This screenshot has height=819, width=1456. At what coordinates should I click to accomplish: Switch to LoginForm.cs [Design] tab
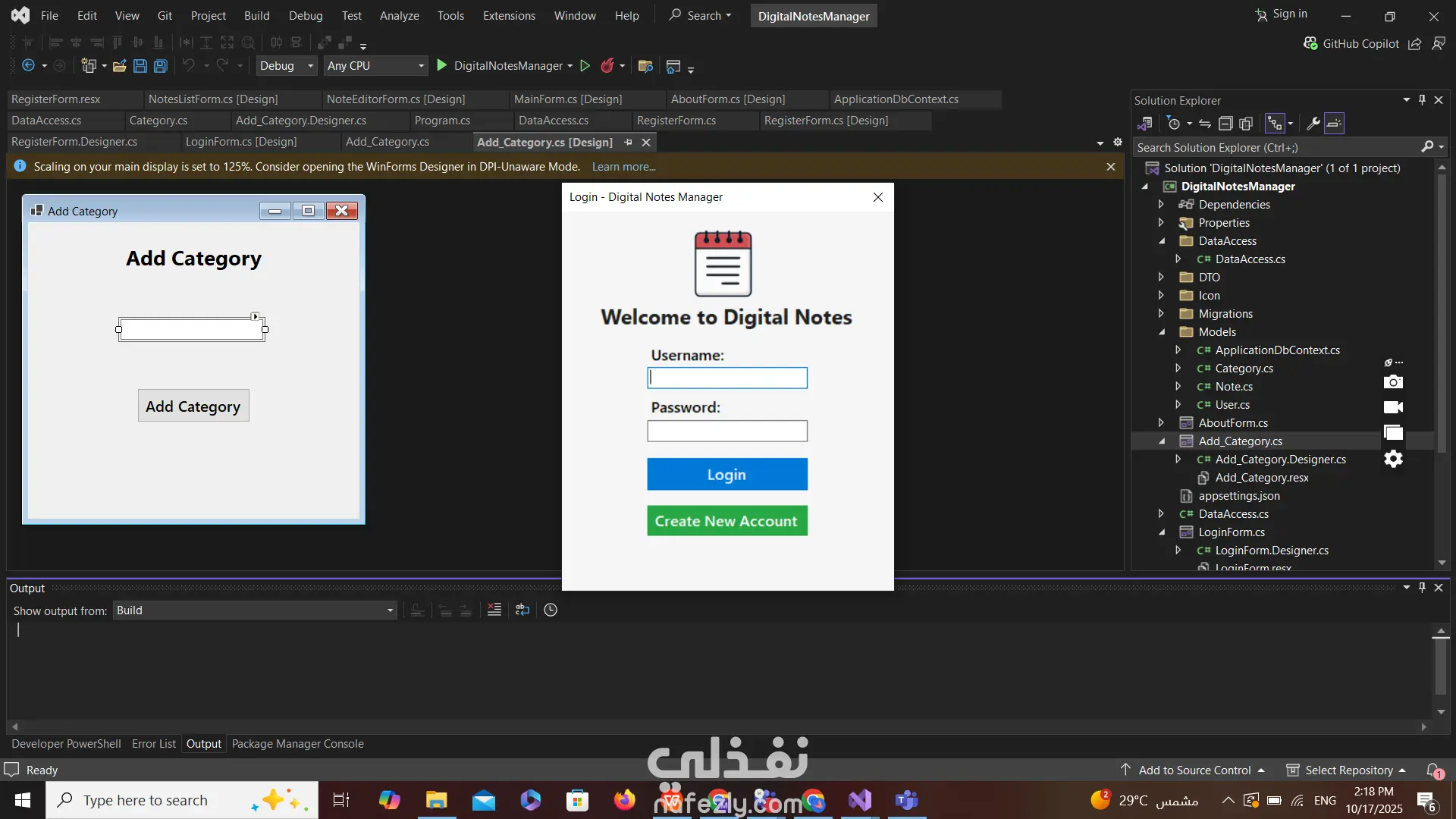click(241, 142)
